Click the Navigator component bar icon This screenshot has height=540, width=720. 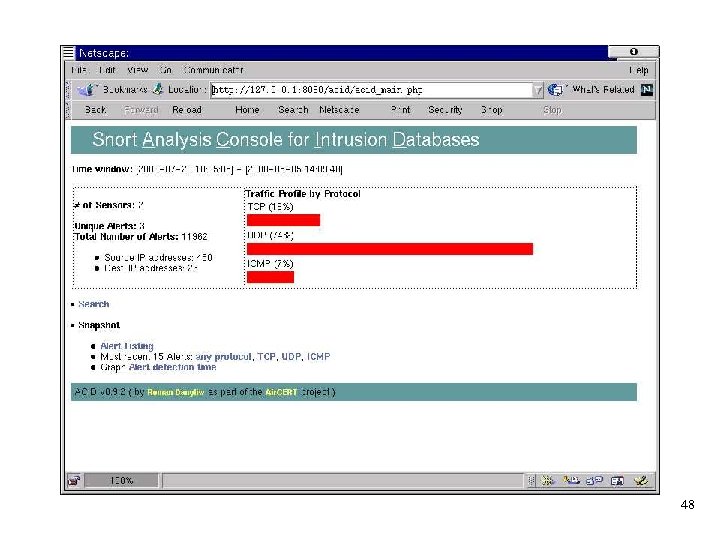tap(547, 481)
